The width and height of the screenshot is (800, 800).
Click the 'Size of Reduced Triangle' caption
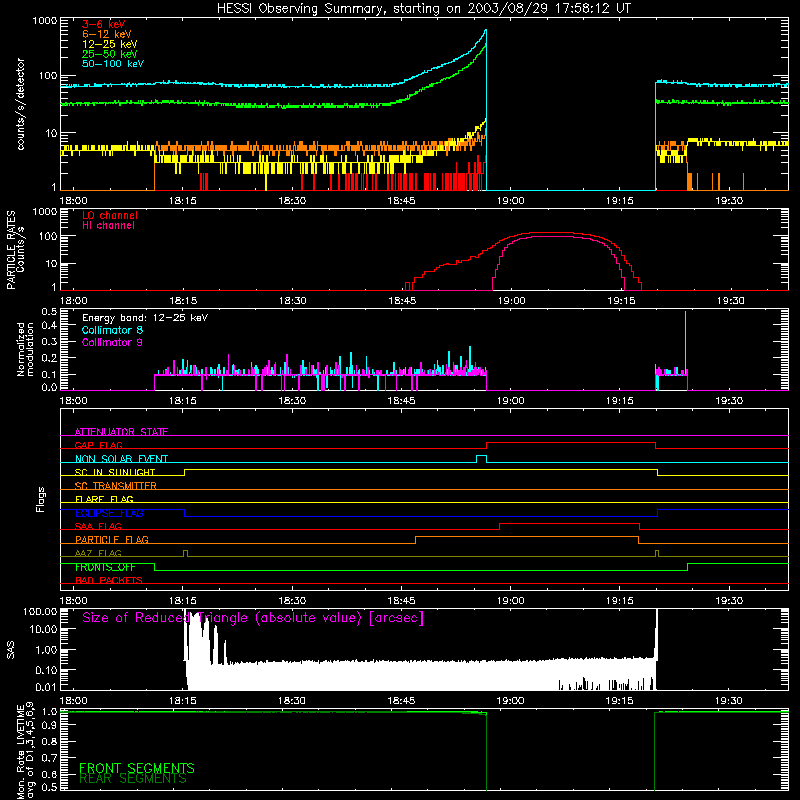point(253,618)
